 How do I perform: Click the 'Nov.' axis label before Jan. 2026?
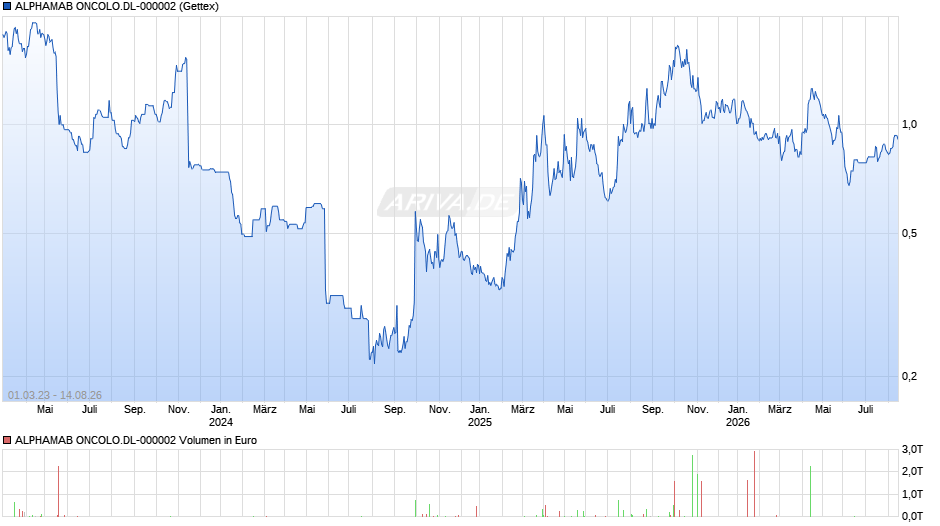pyautogui.click(x=697, y=410)
